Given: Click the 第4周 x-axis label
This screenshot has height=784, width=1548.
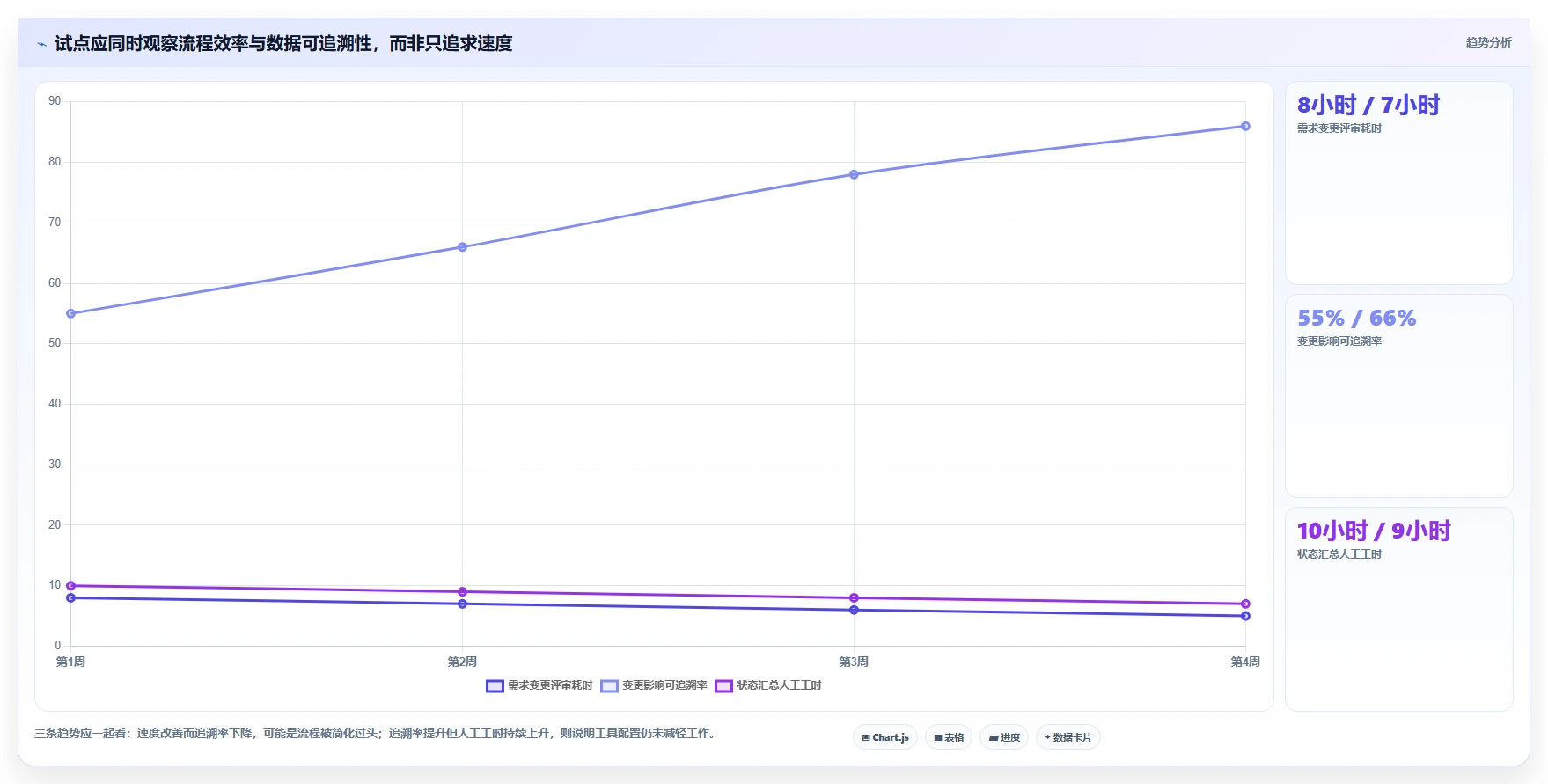Looking at the screenshot, I should click(x=1245, y=662).
